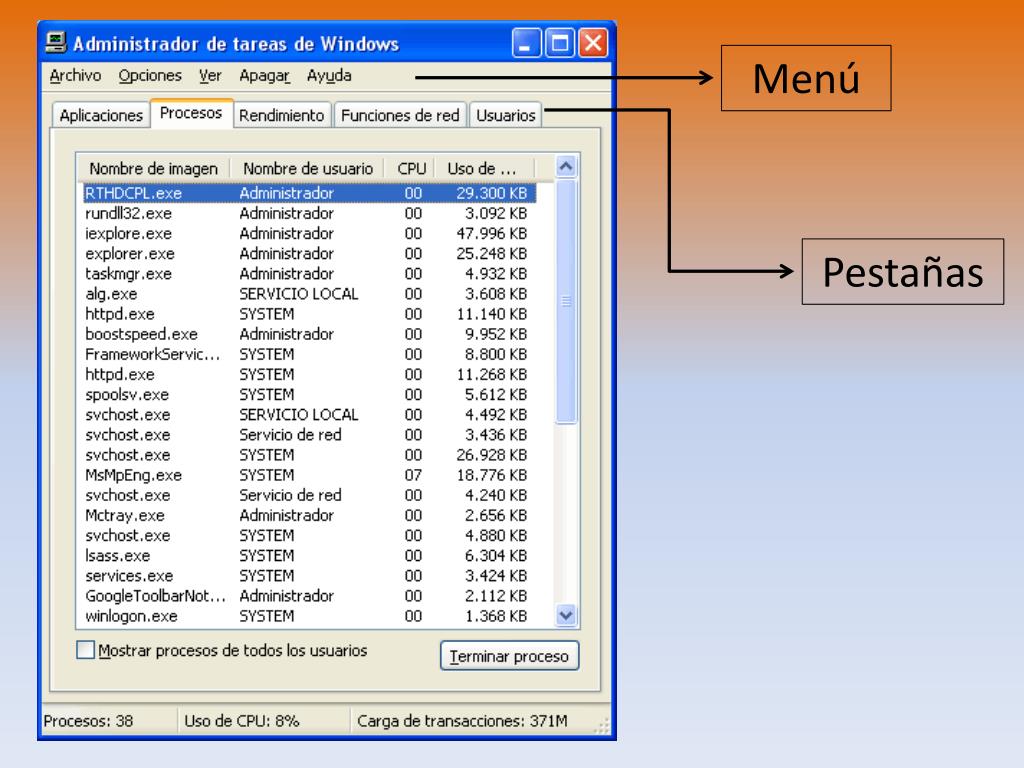Sort by CPU column header
The height and width of the screenshot is (768, 1024).
coord(411,168)
